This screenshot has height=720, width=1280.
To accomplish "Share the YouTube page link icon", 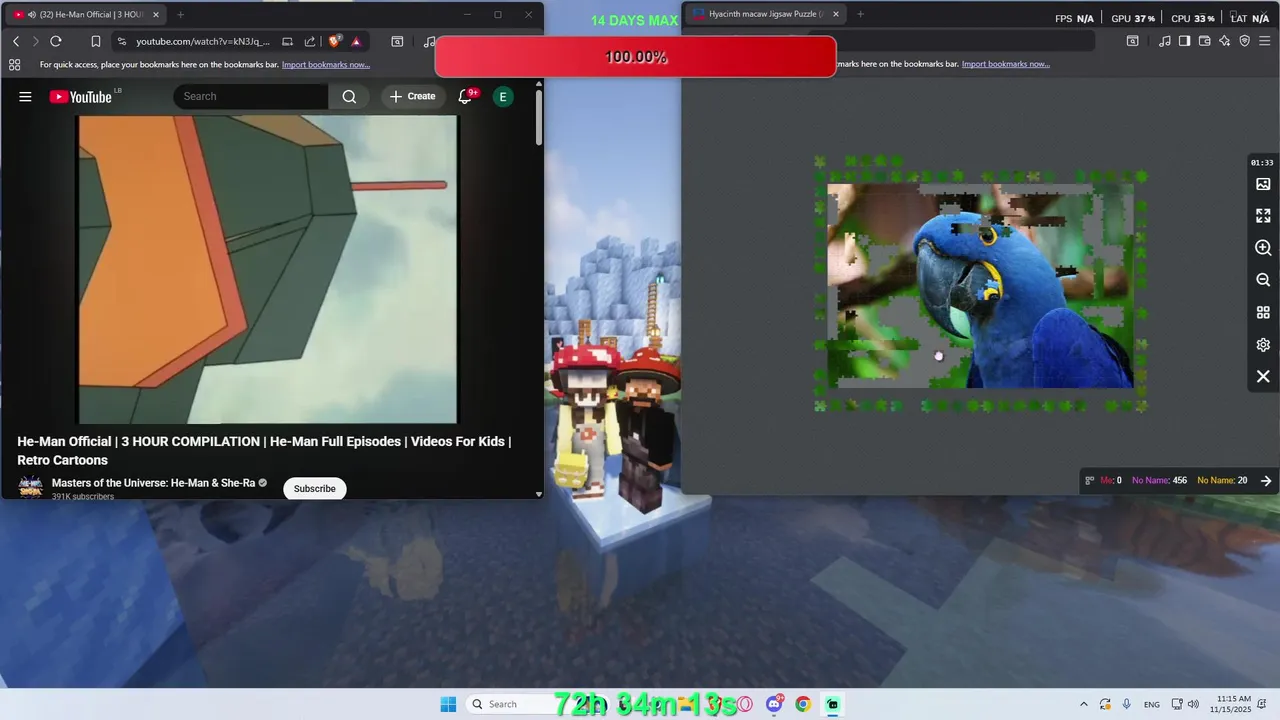I will [309, 41].
